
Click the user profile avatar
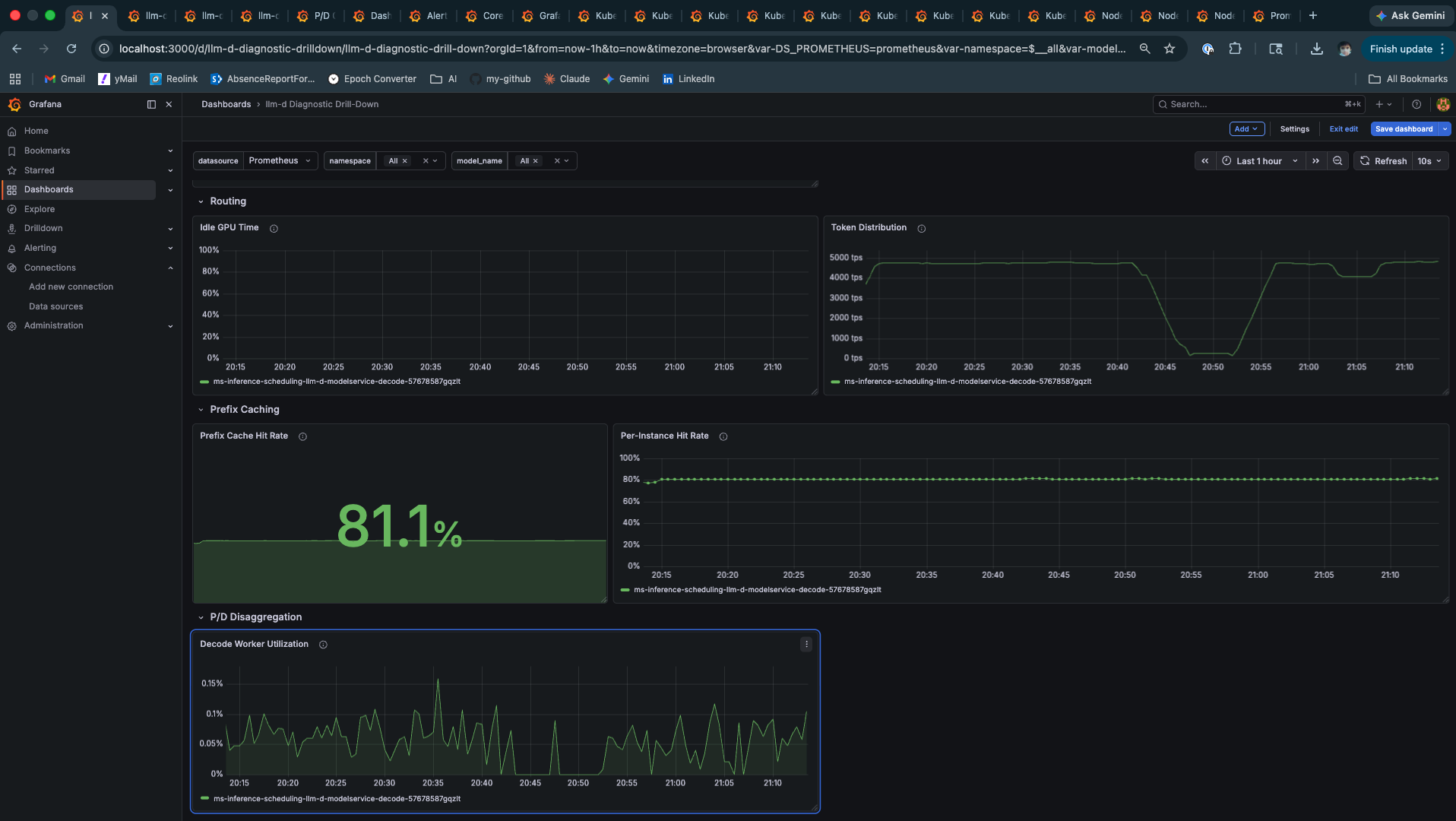[1443, 104]
